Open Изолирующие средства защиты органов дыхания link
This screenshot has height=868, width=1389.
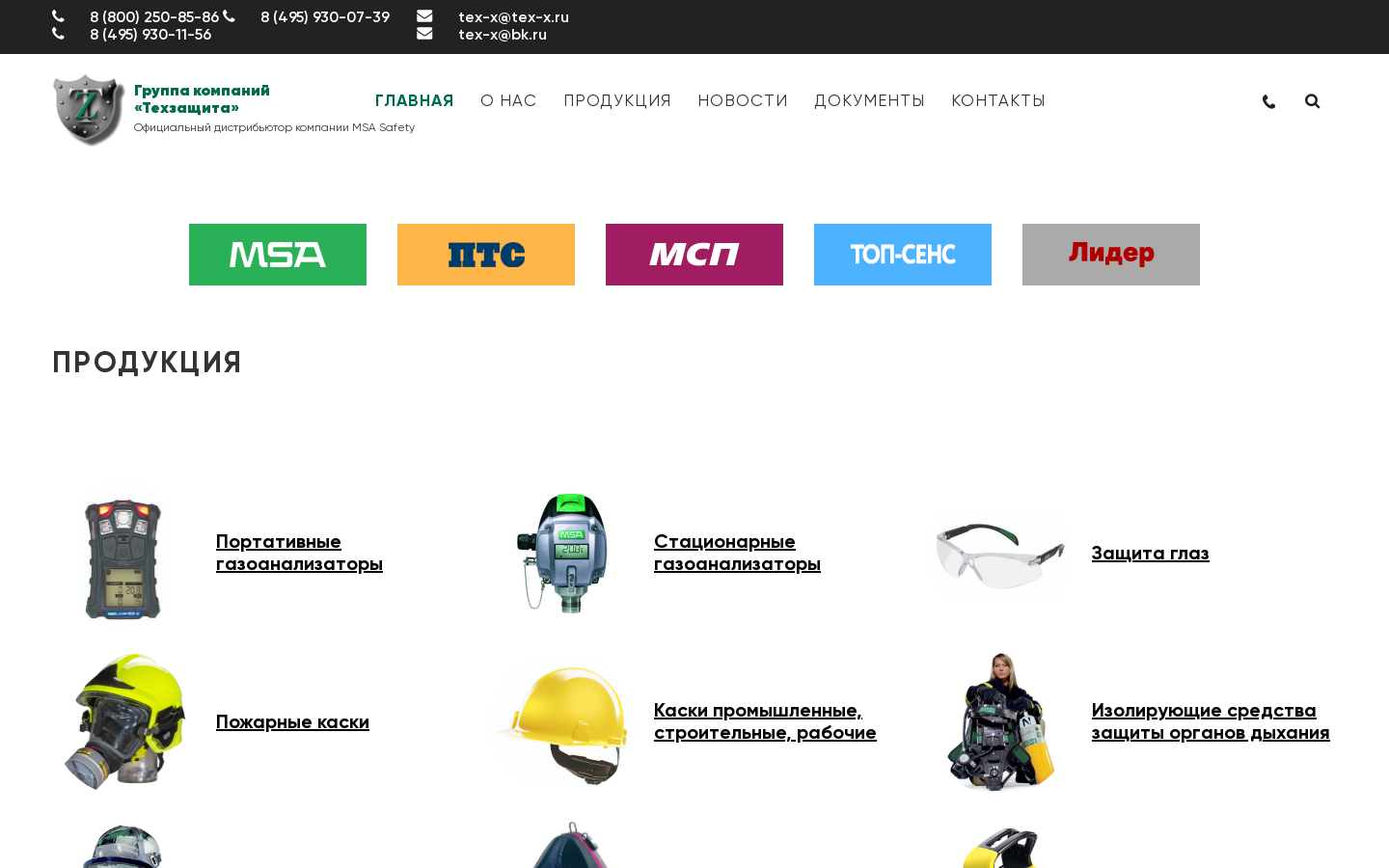tap(1211, 721)
